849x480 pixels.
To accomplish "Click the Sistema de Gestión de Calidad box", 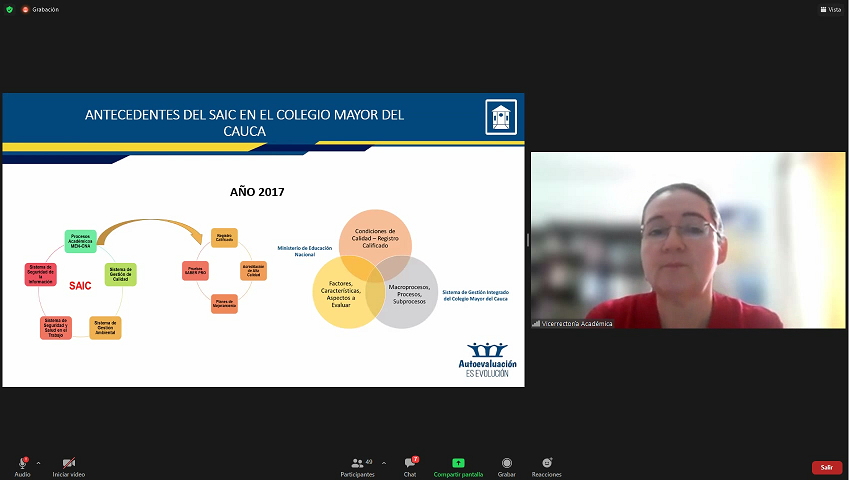I will [x=121, y=274].
